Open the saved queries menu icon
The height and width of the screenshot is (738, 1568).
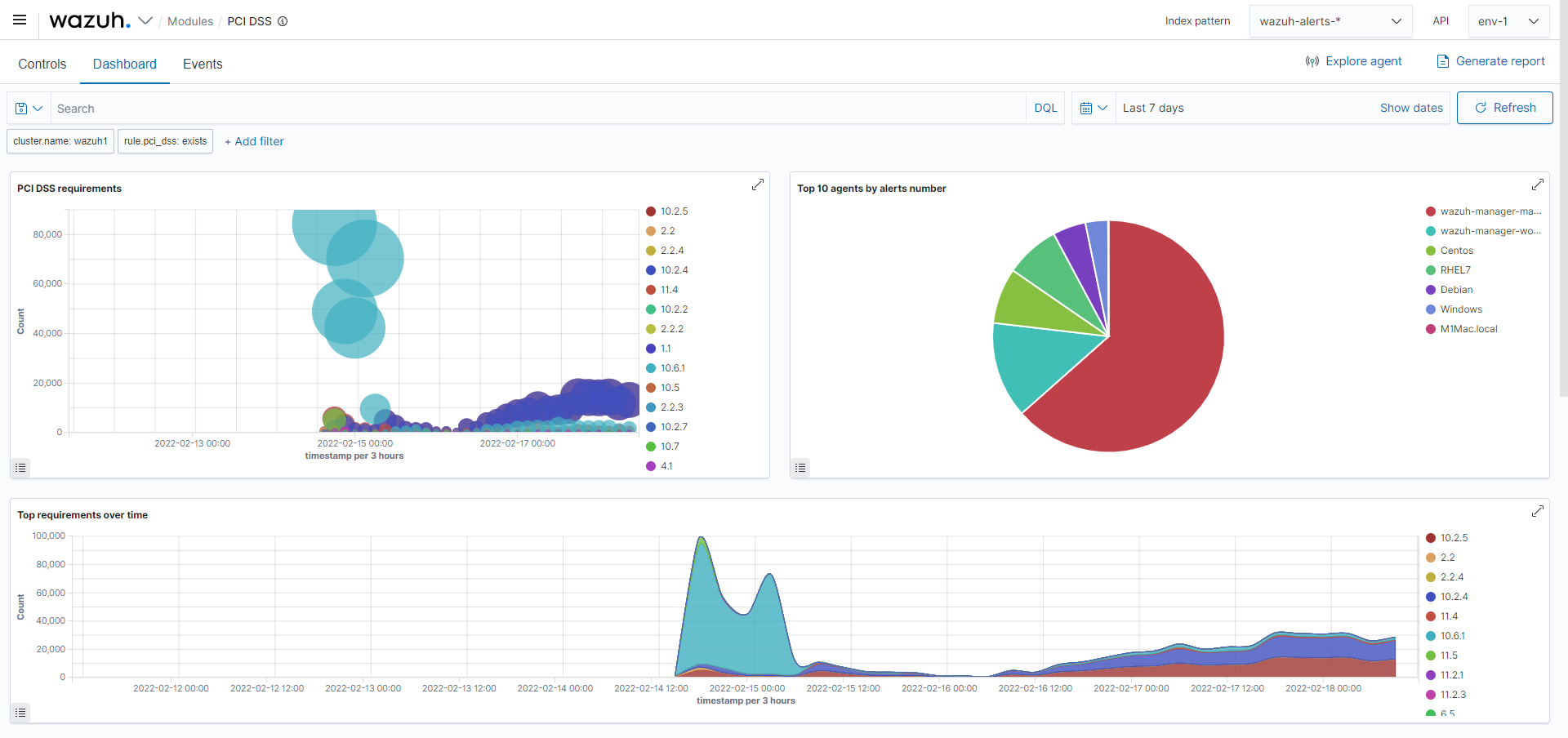point(29,109)
